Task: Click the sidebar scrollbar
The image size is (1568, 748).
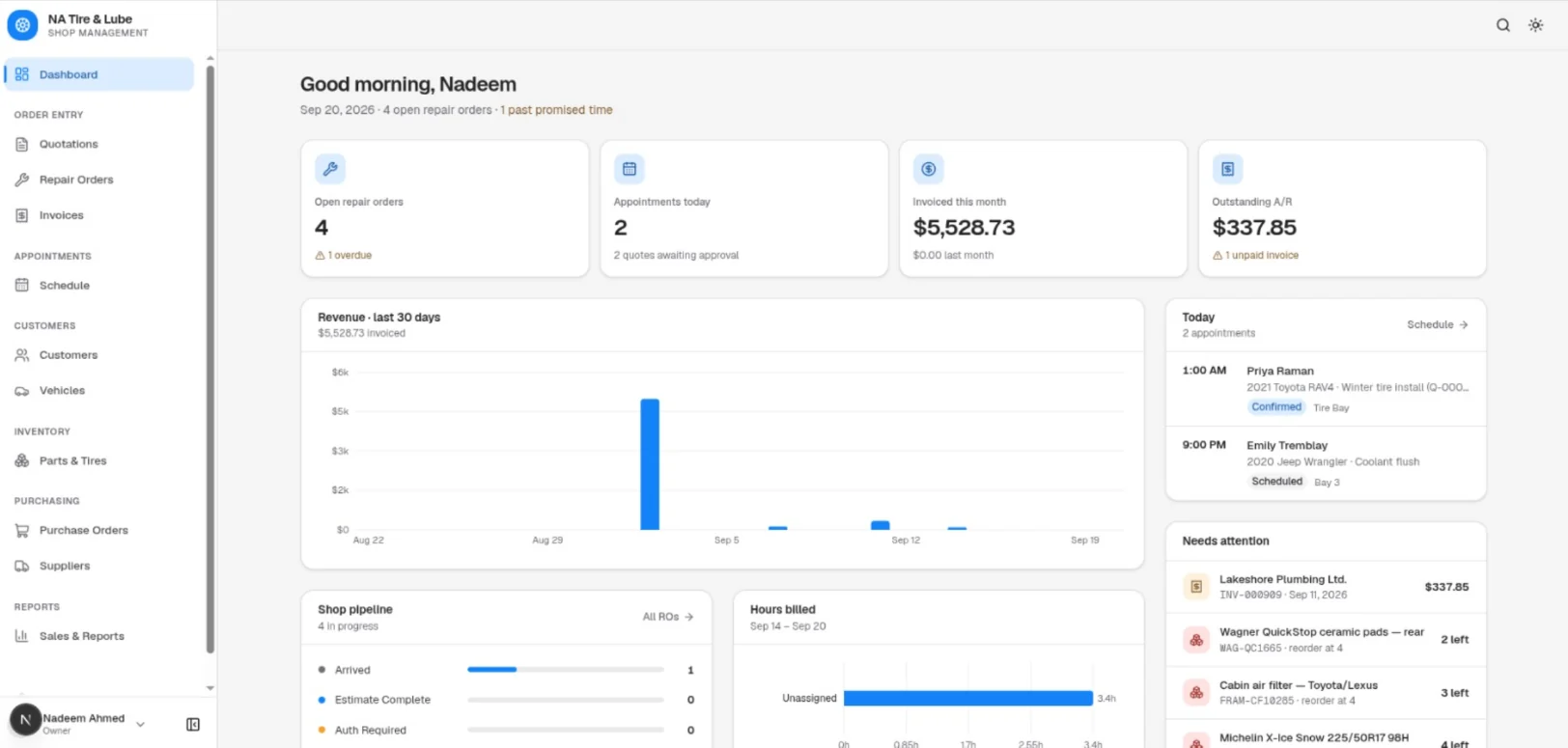Action: click(x=210, y=359)
